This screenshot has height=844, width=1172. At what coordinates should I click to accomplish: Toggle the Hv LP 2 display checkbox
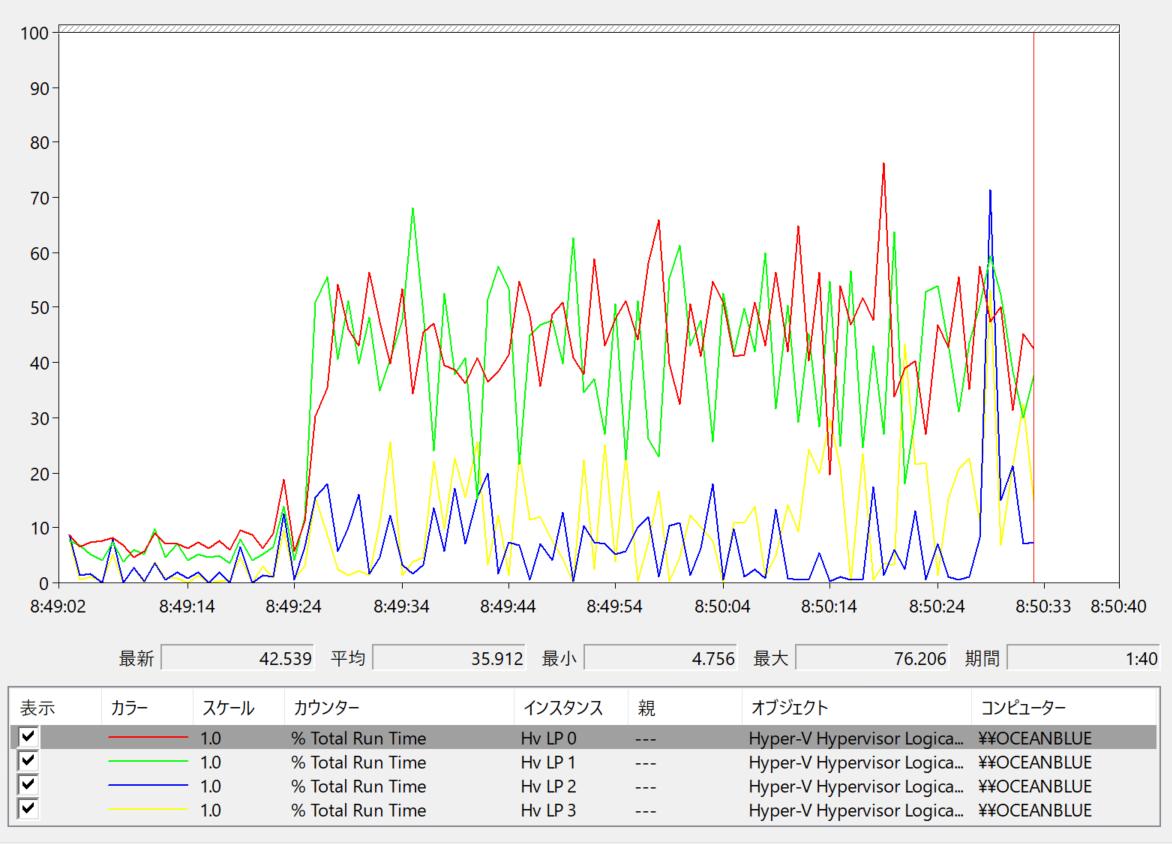[x=28, y=784]
